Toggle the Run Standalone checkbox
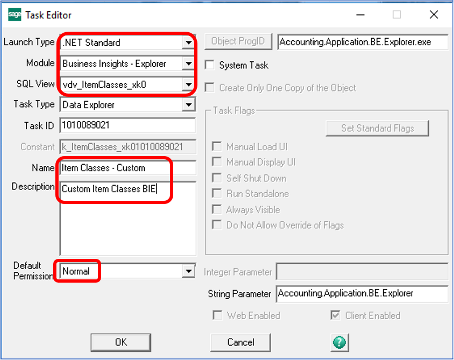 click(x=217, y=193)
